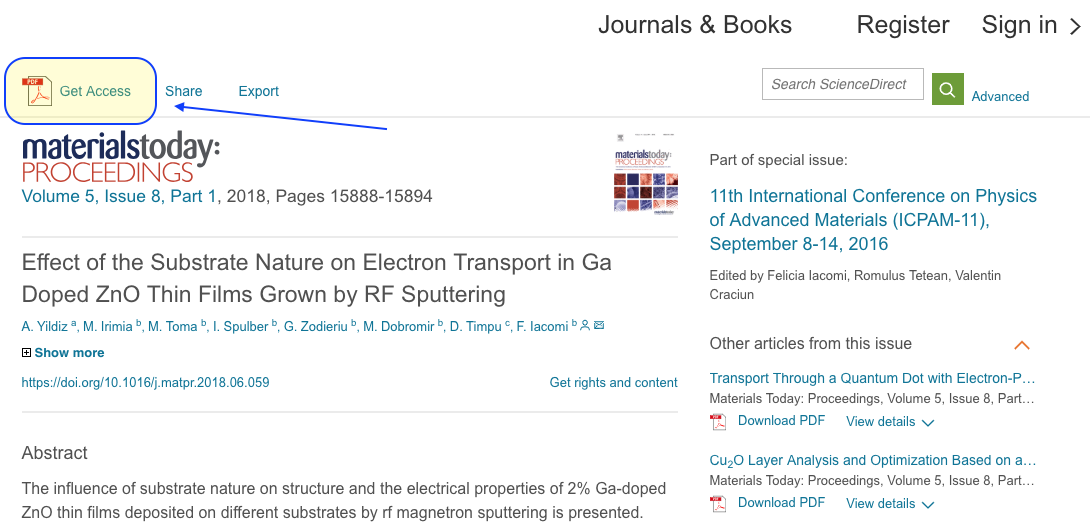This screenshot has width=1090, height=526.
Task: Click the PDF icon beside Get Access
Action: [x=37, y=91]
